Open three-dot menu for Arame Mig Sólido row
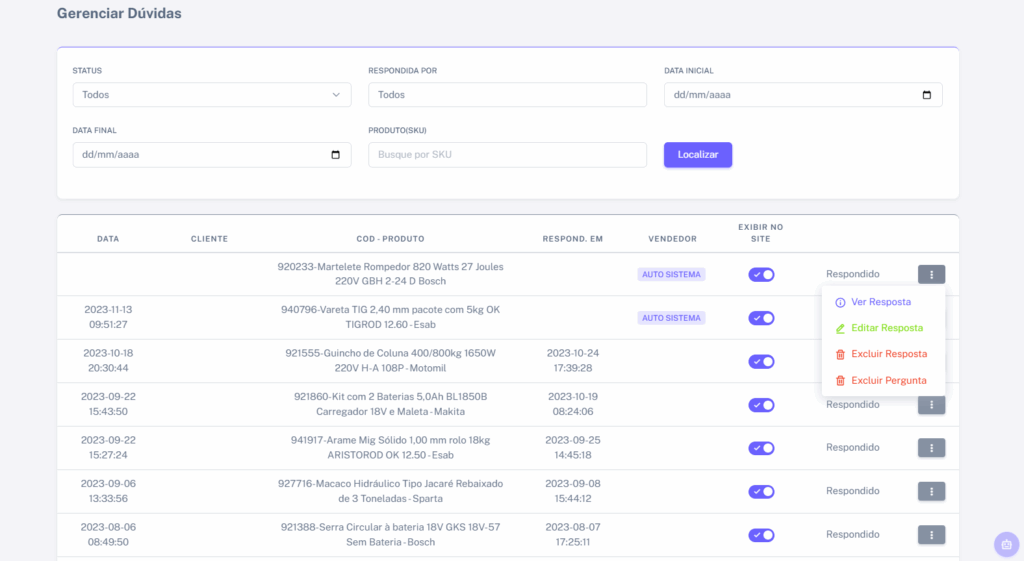1024x561 pixels. (x=931, y=448)
